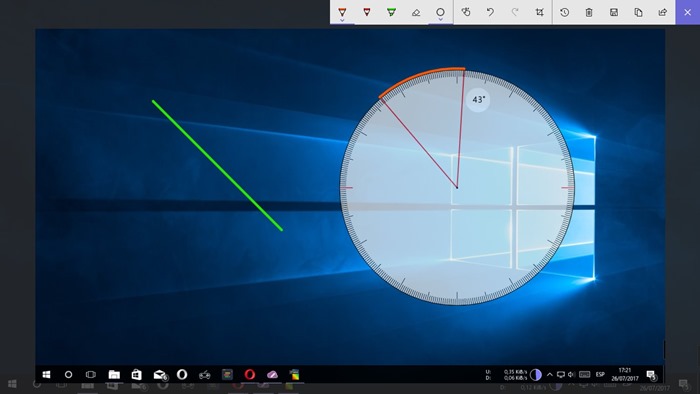This screenshot has height=394, width=700.
Task: Share the sketch
Action: pyautogui.click(x=663, y=12)
